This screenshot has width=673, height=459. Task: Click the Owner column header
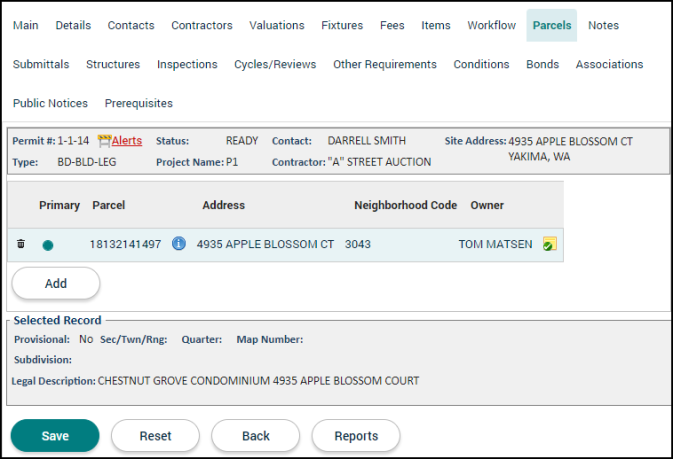coord(487,205)
